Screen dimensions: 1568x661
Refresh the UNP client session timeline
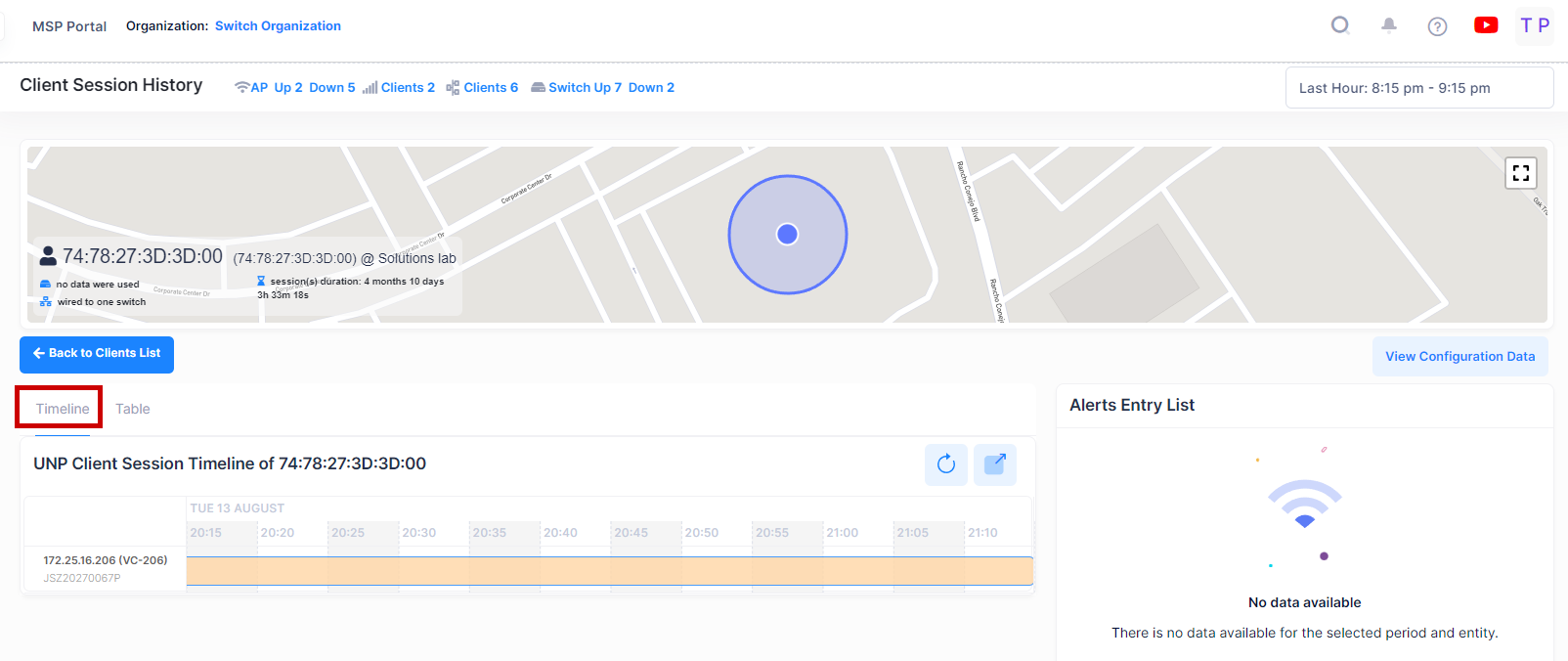coord(945,464)
